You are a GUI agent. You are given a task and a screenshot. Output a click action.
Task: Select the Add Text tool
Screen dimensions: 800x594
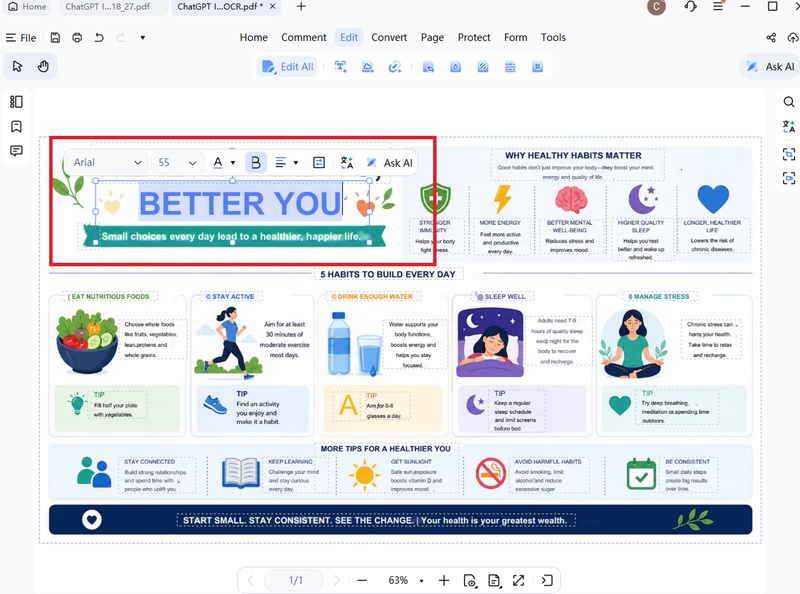pos(340,66)
